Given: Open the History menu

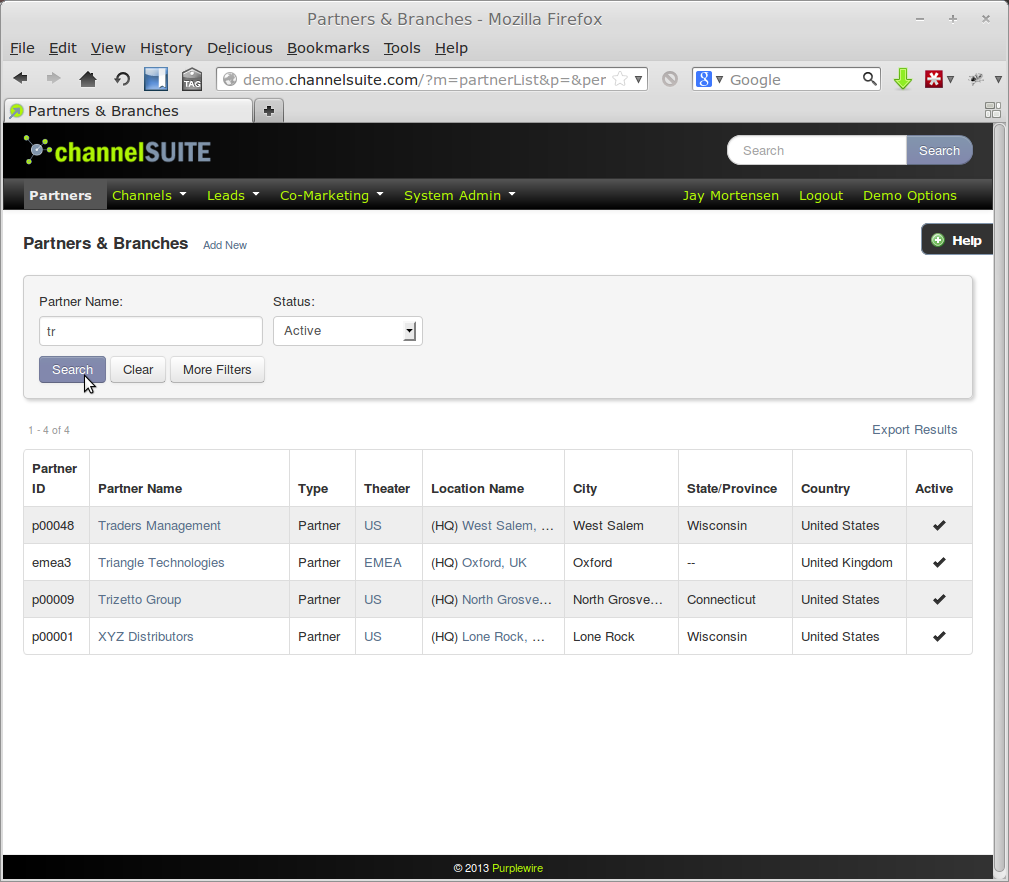Looking at the screenshot, I should [166, 48].
